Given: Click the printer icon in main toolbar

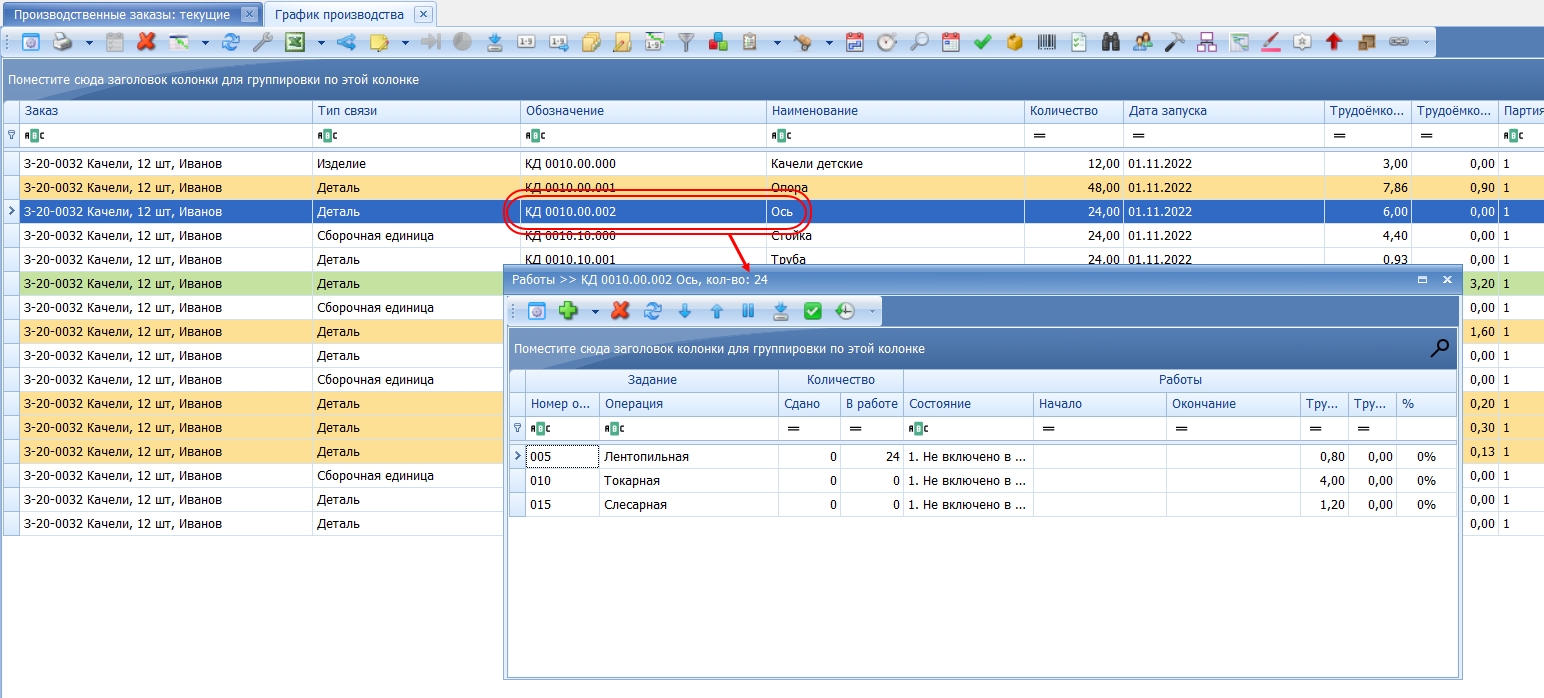Looking at the screenshot, I should [x=62, y=42].
